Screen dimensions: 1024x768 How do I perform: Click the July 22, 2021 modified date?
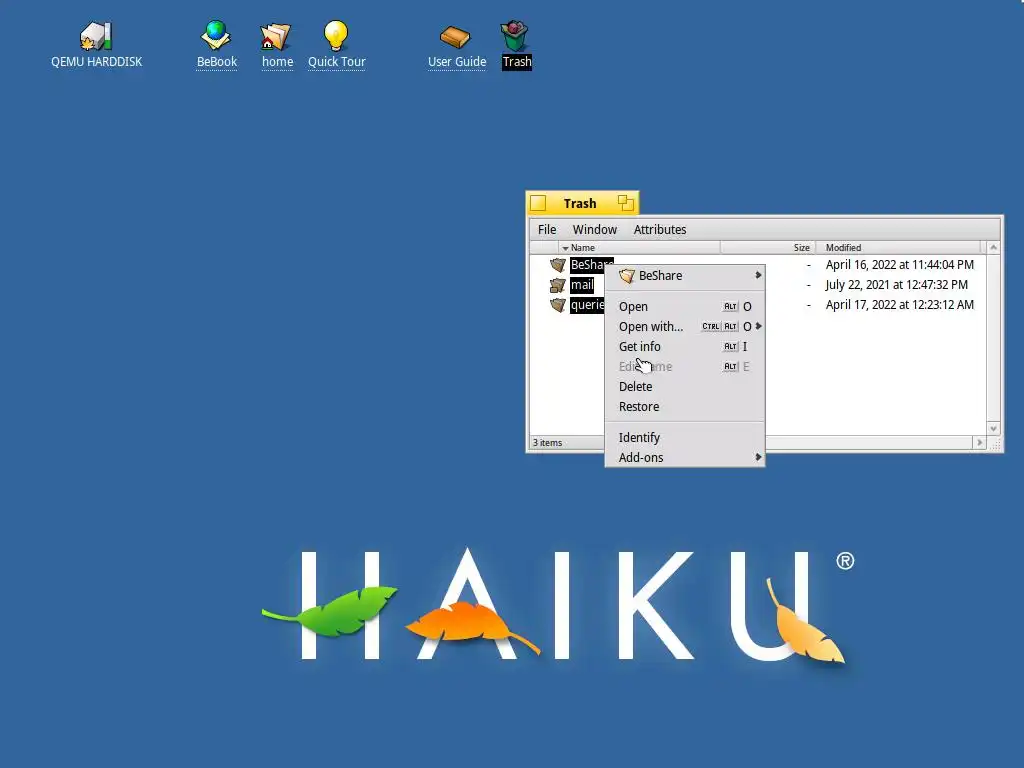pyautogui.click(x=896, y=285)
